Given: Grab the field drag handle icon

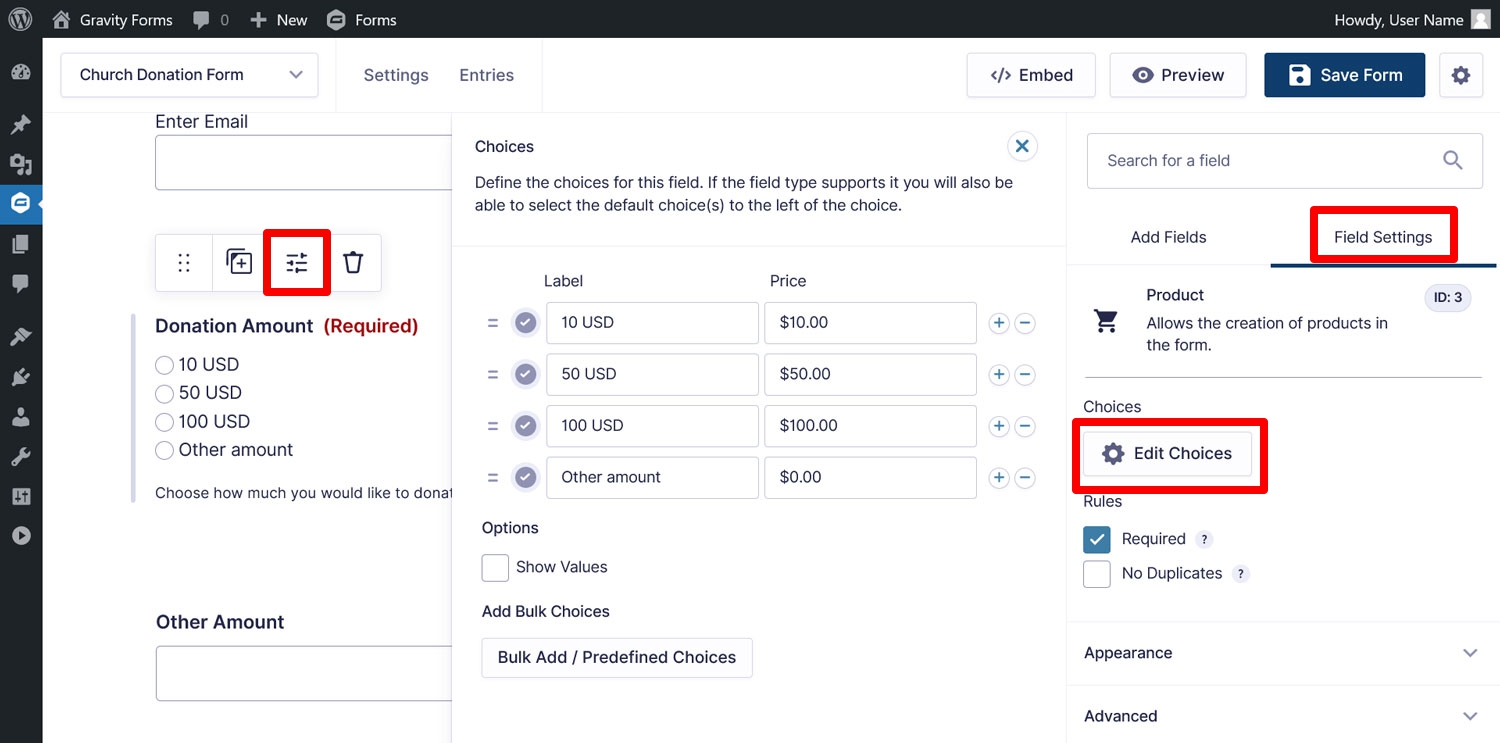Looking at the screenshot, I should [184, 263].
